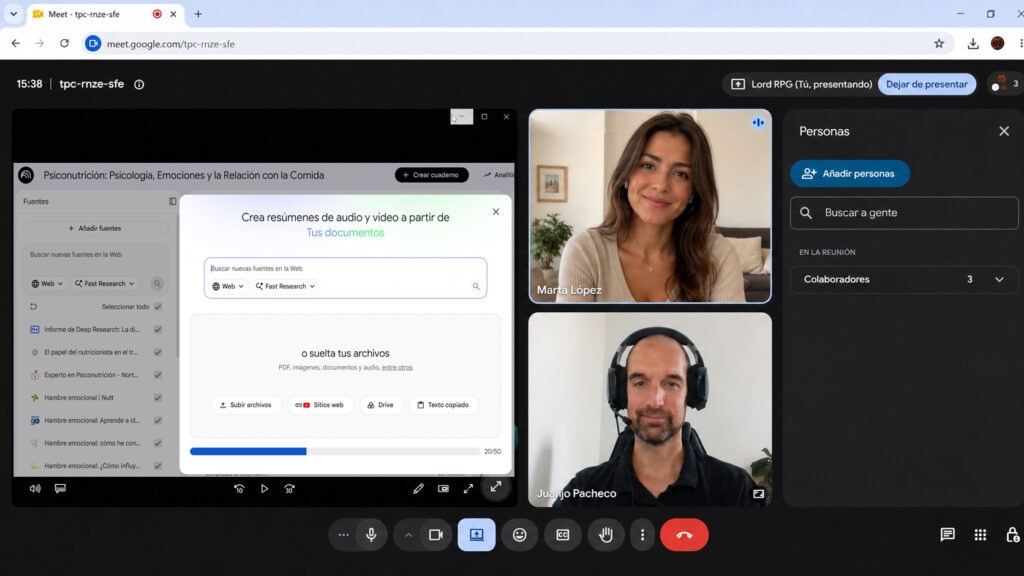Click the 20/50 sources progress bar

[335, 451]
